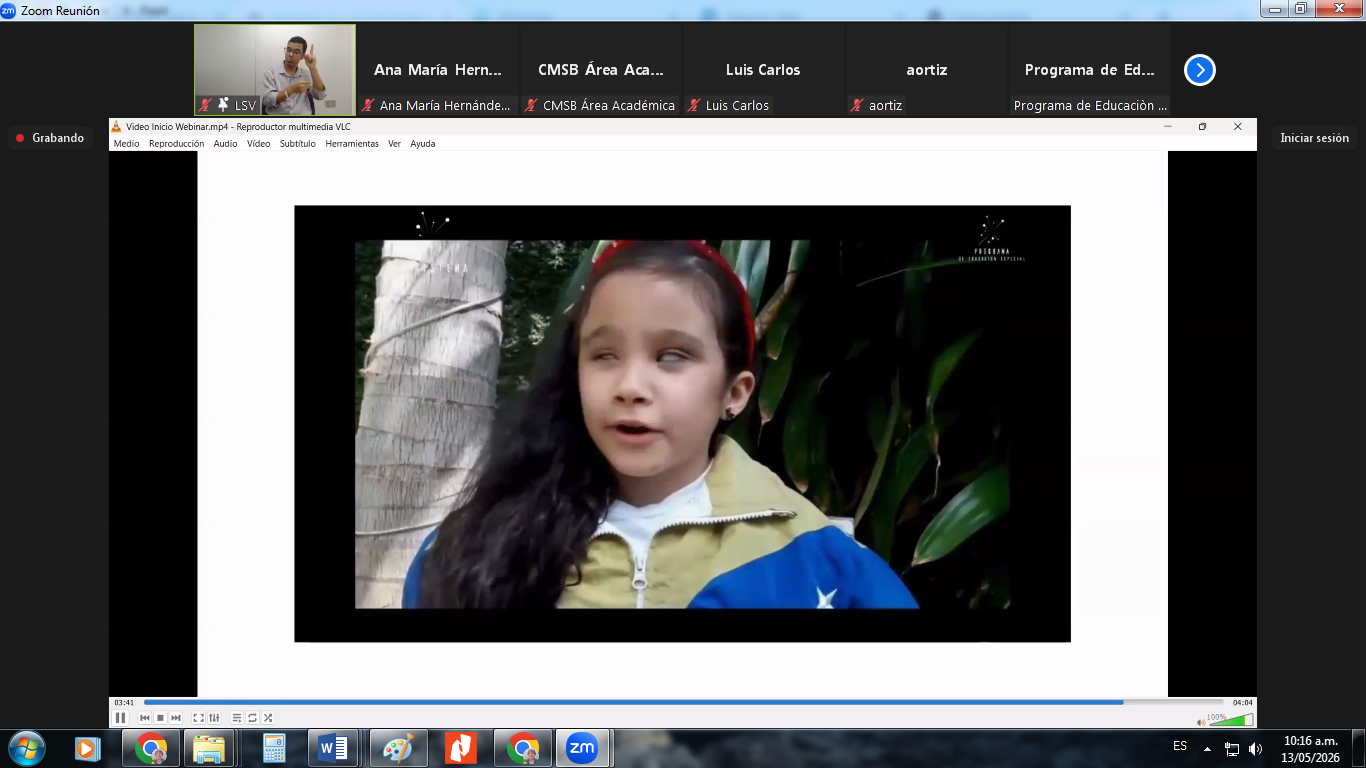Select the LSV interpreter video thumbnail

pyautogui.click(x=275, y=70)
